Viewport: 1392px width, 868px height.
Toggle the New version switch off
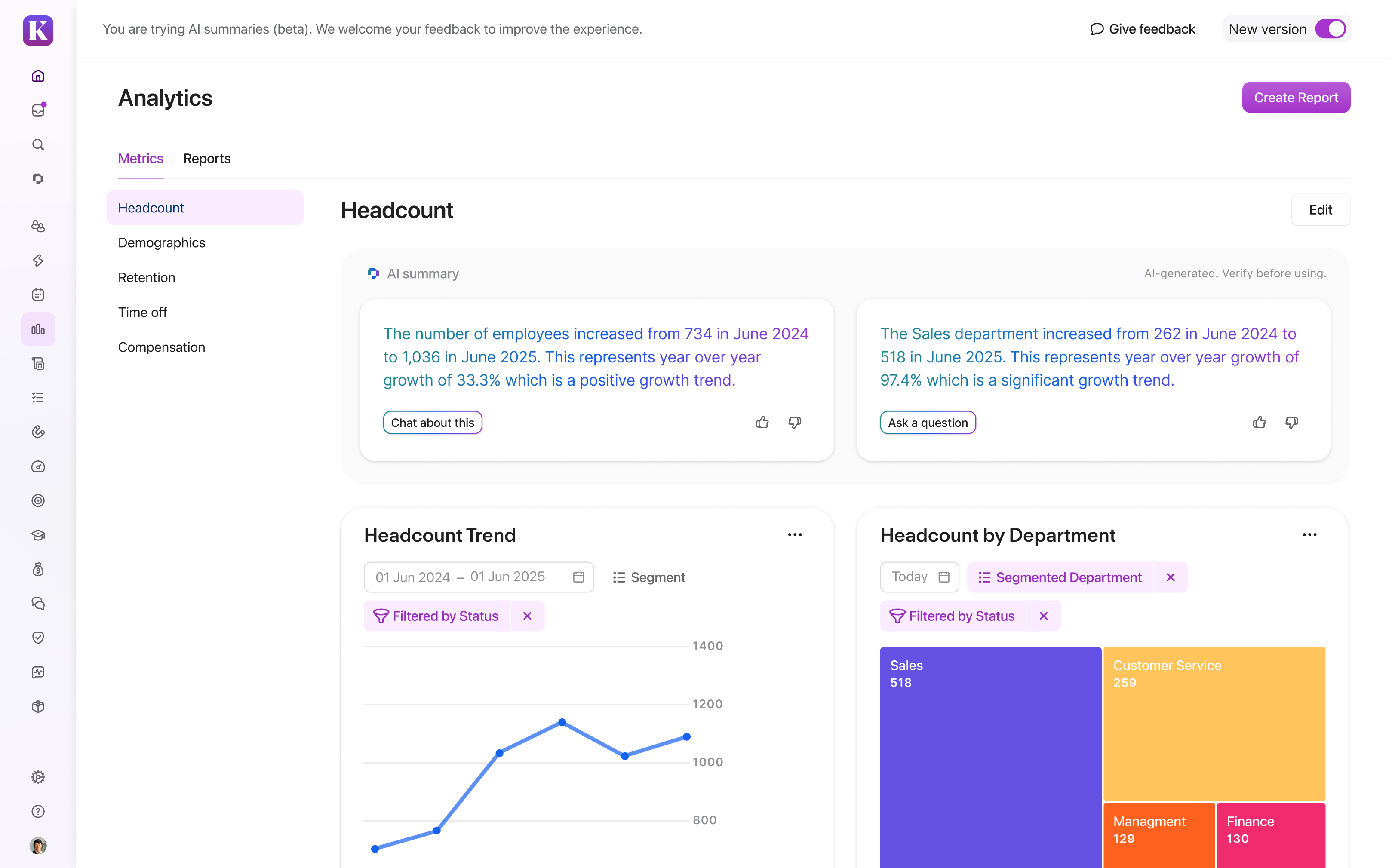[1330, 29]
